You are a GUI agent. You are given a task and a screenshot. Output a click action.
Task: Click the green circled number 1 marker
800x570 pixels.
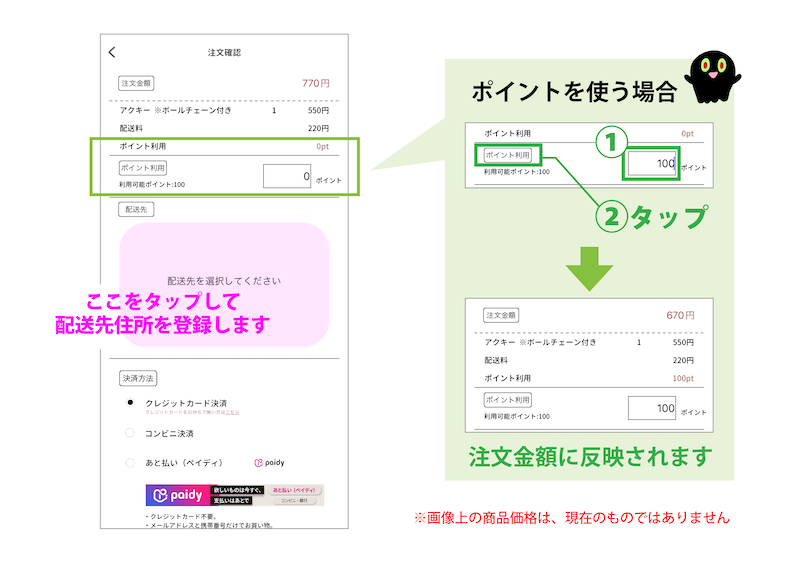[610, 143]
